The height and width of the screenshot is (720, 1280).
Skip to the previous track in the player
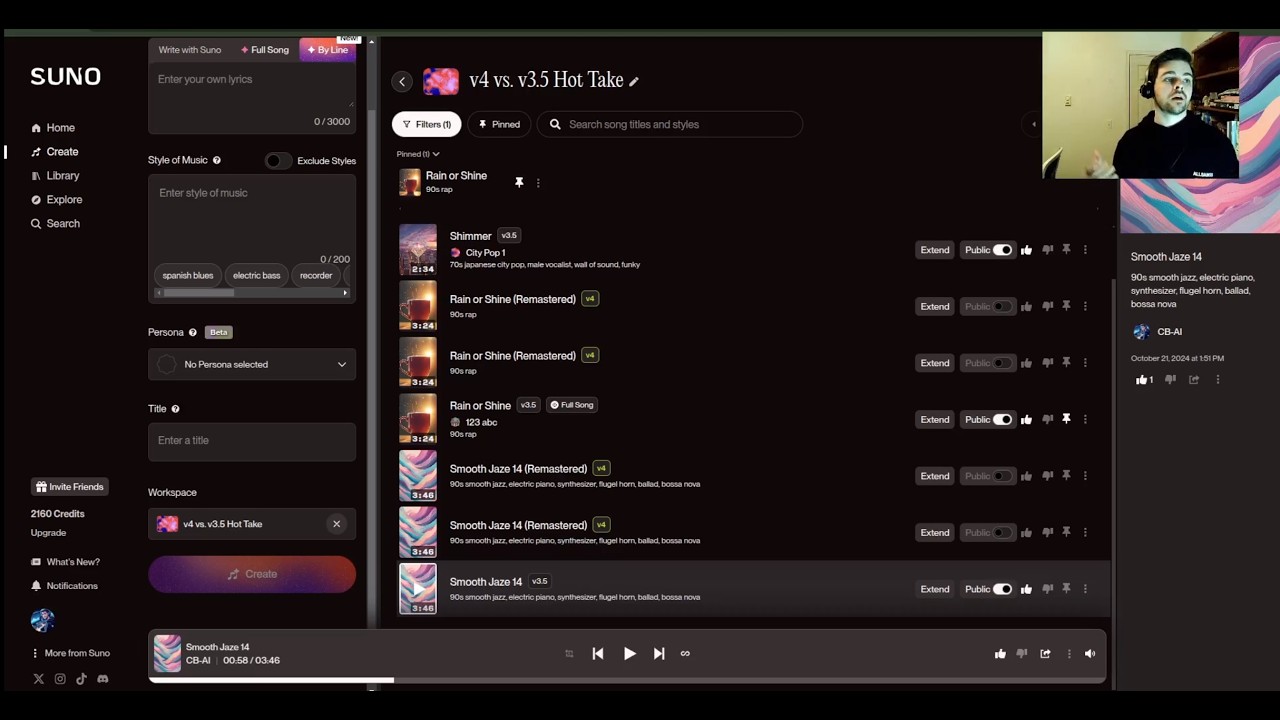(598, 654)
